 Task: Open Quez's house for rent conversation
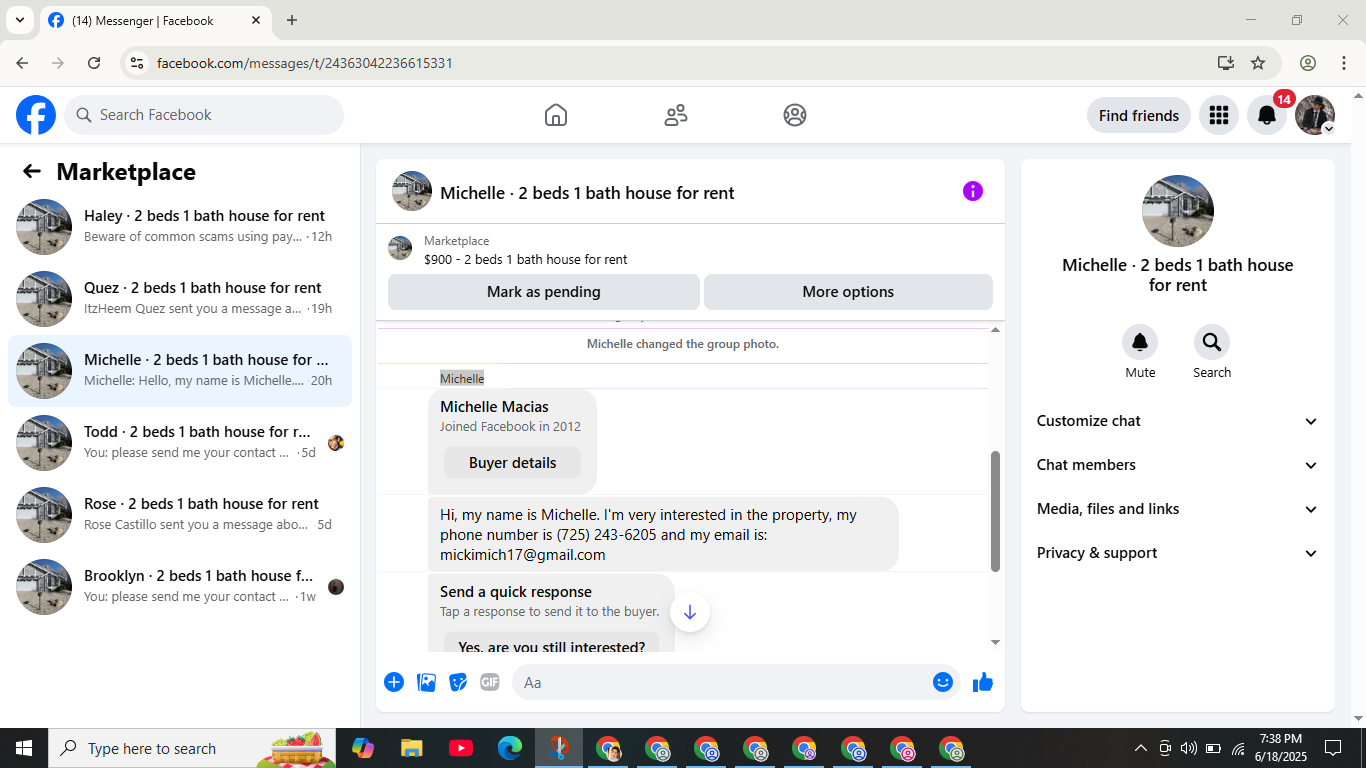(180, 299)
